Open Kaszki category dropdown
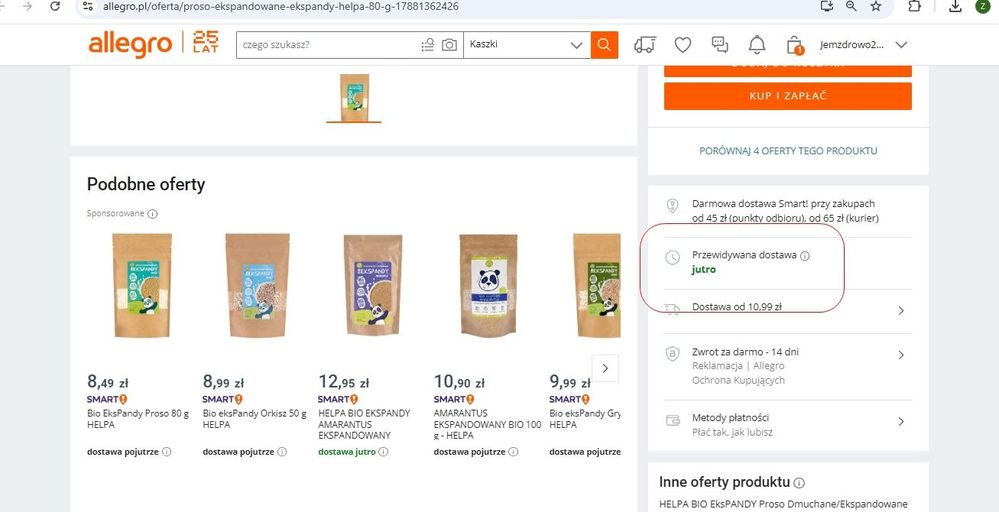 tap(526, 45)
